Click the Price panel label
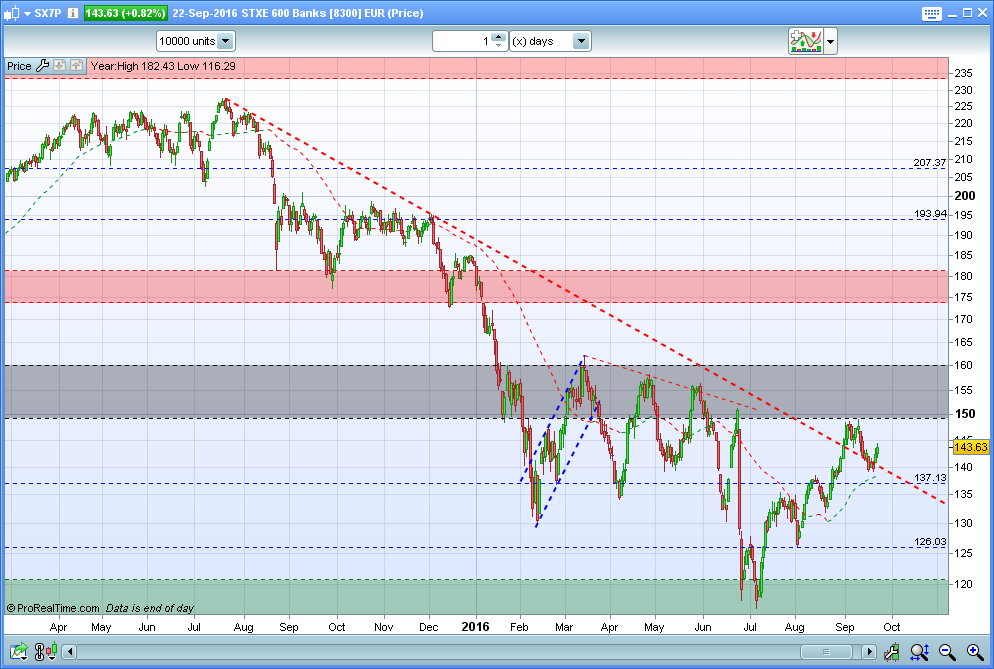This screenshot has height=669, width=994. pos(19,66)
